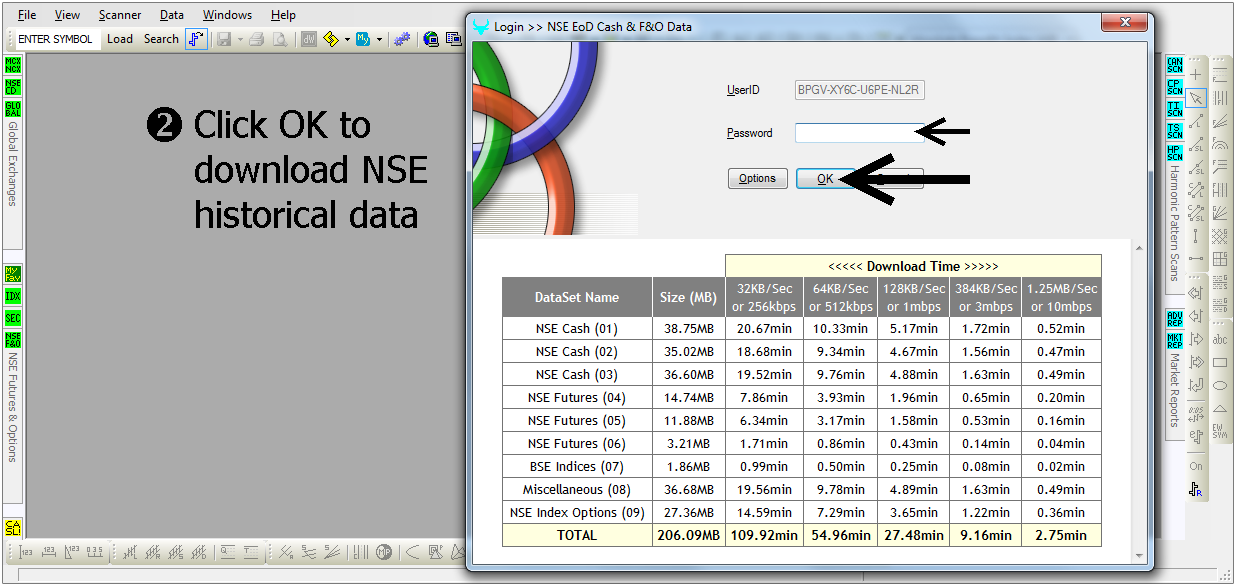
Task: Open the Help menu
Action: click(283, 15)
